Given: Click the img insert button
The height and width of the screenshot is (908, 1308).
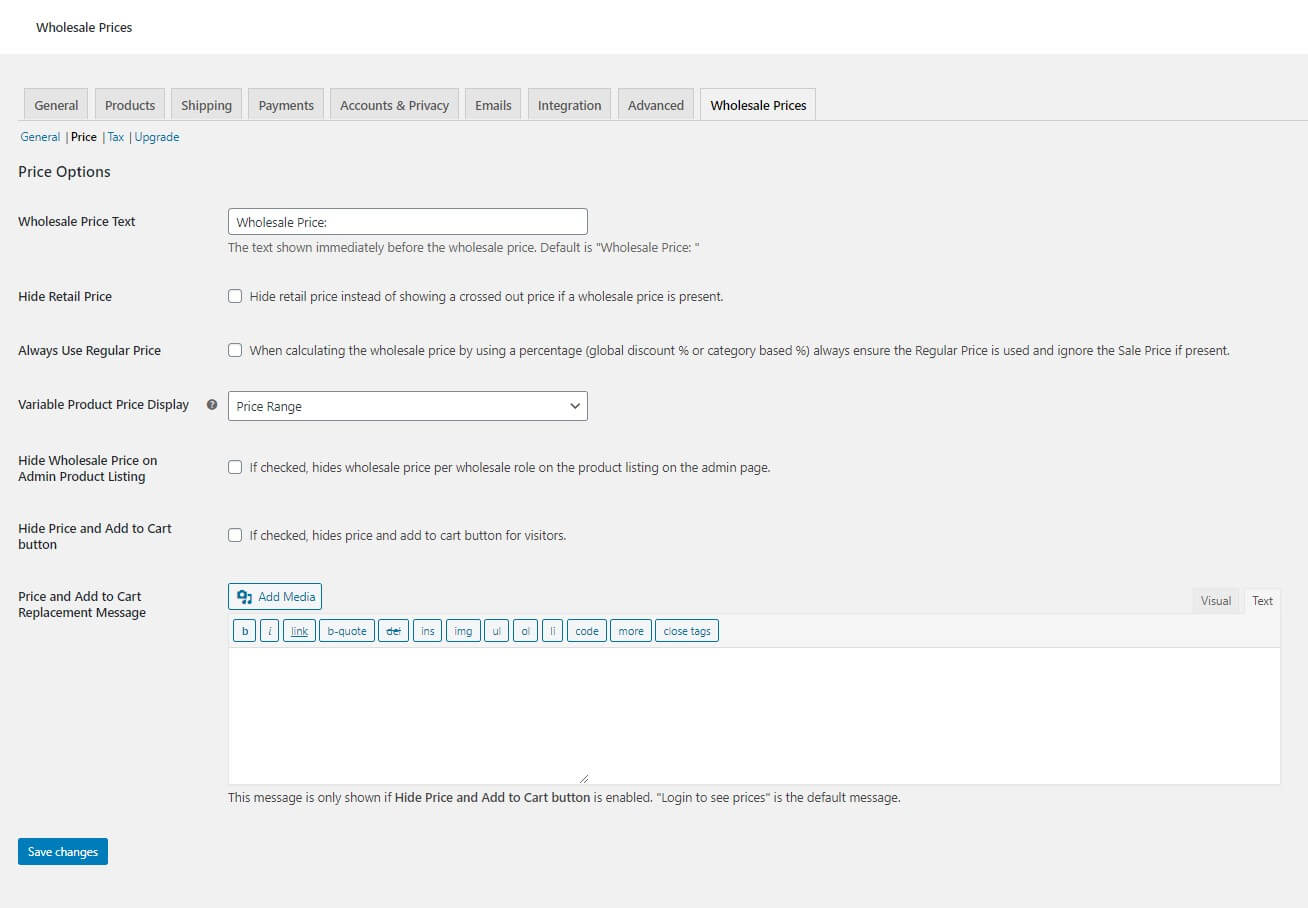Looking at the screenshot, I should click(x=462, y=631).
